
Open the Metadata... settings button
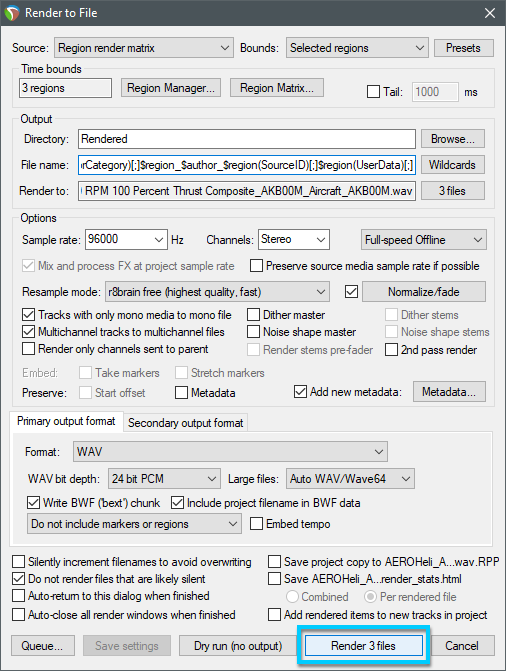(x=449, y=392)
